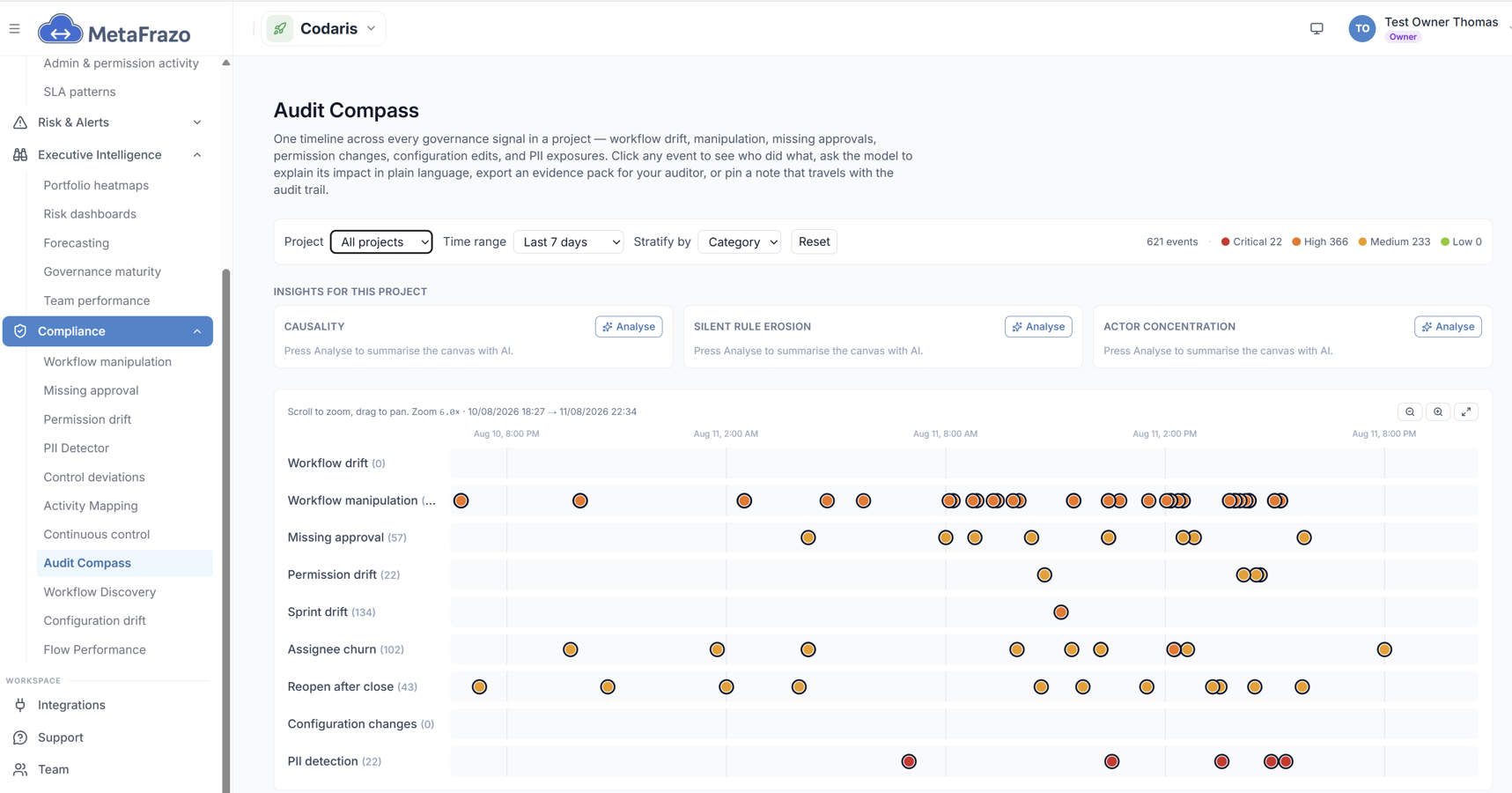Open Portfolio heatmaps page
This screenshot has width=1512, height=793.
point(96,185)
